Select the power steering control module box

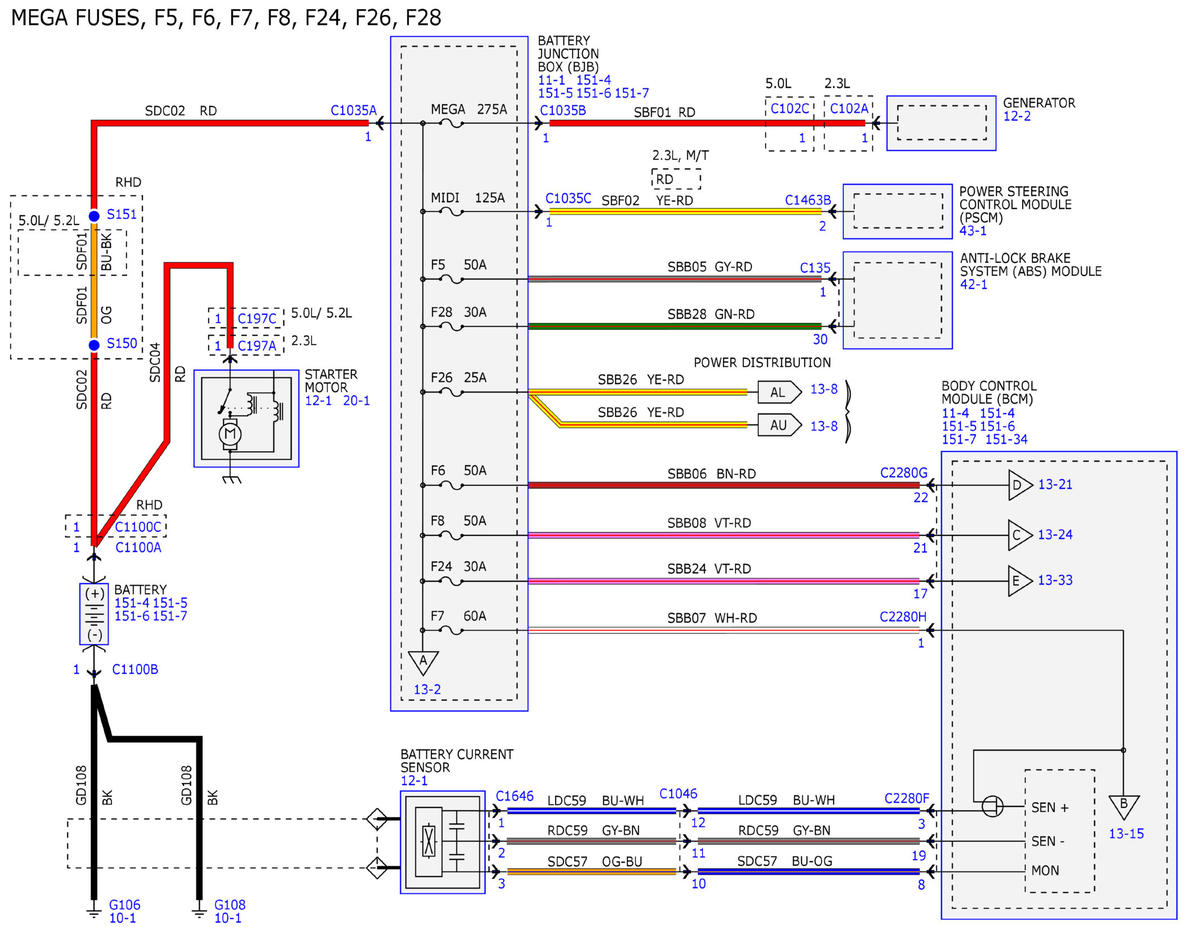click(x=898, y=211)
